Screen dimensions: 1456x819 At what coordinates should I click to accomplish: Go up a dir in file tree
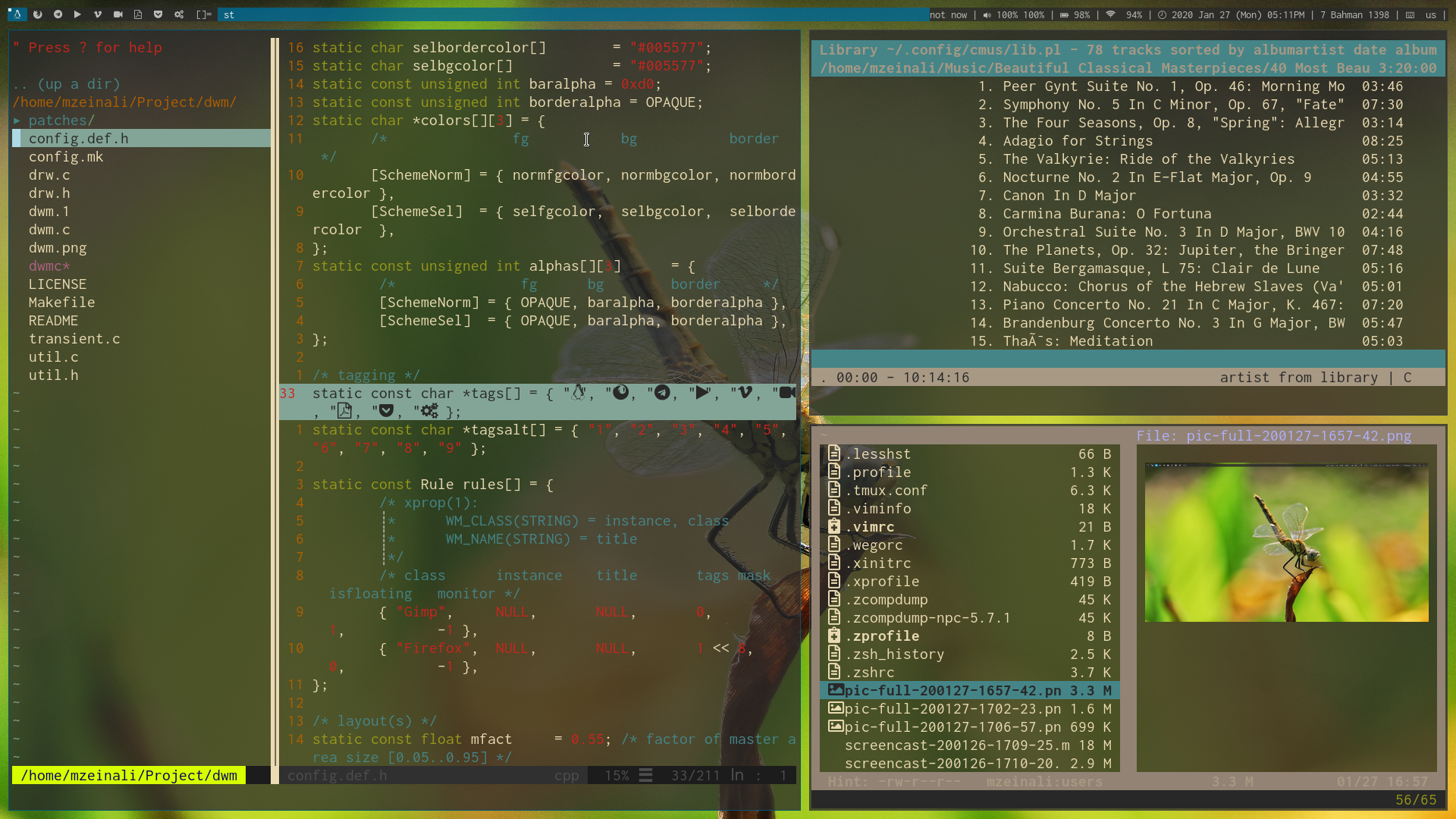pyautogui.click(x=67, y=84)
